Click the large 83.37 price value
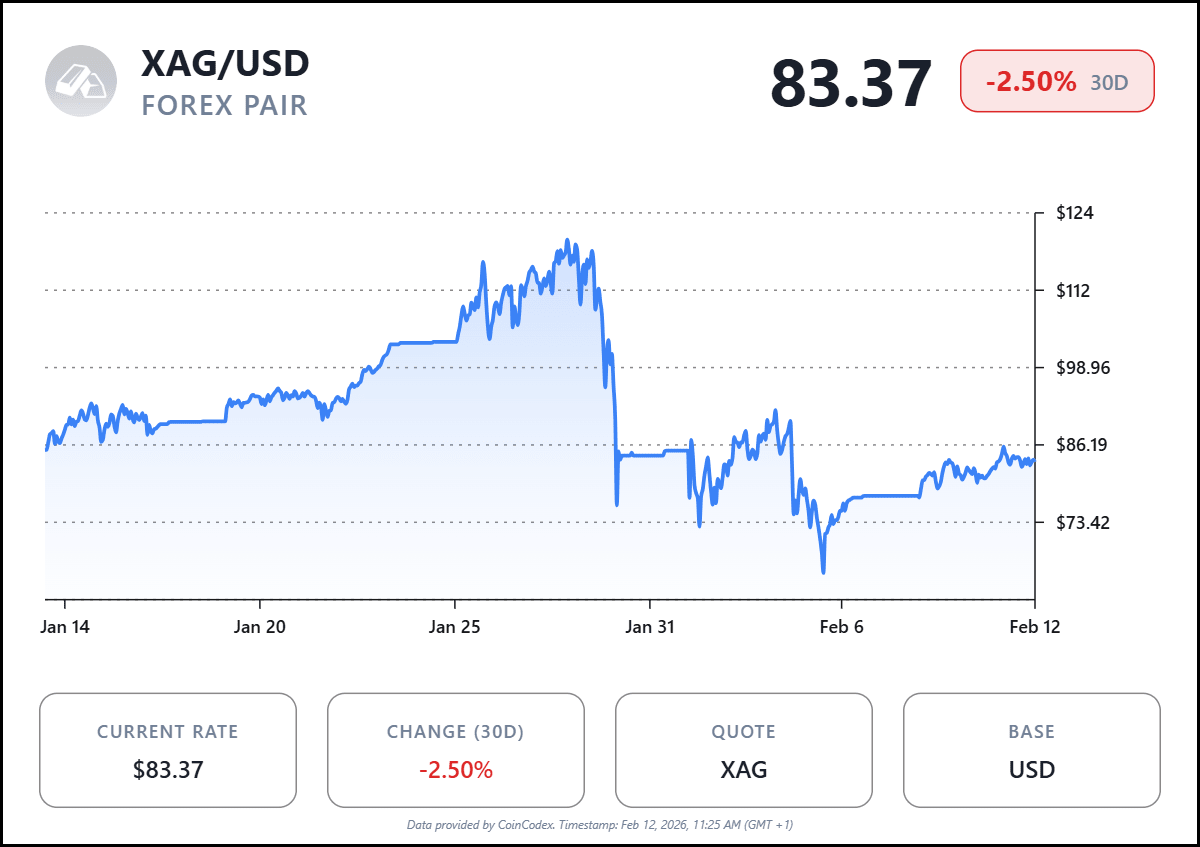This screenshot has width=1200, height=847. pos(850,84)
